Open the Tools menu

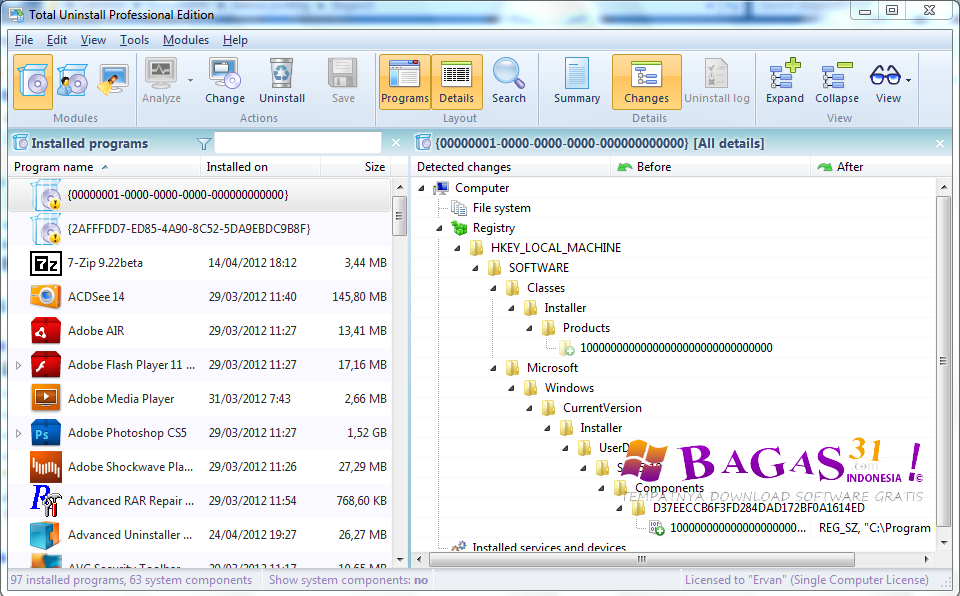click(x=134, y=40)
